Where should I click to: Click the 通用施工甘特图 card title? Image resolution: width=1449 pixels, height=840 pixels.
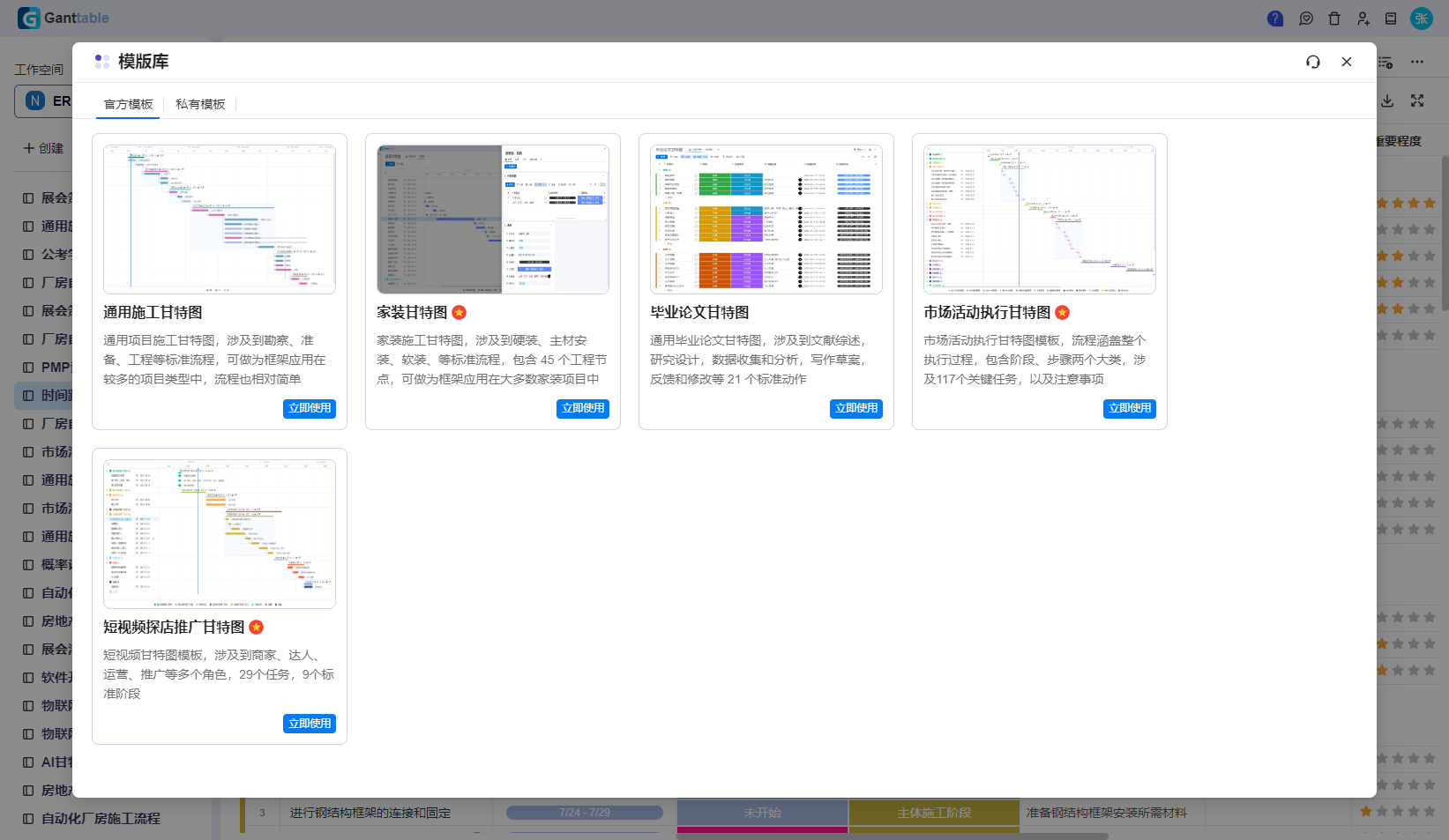click(153, 312)
